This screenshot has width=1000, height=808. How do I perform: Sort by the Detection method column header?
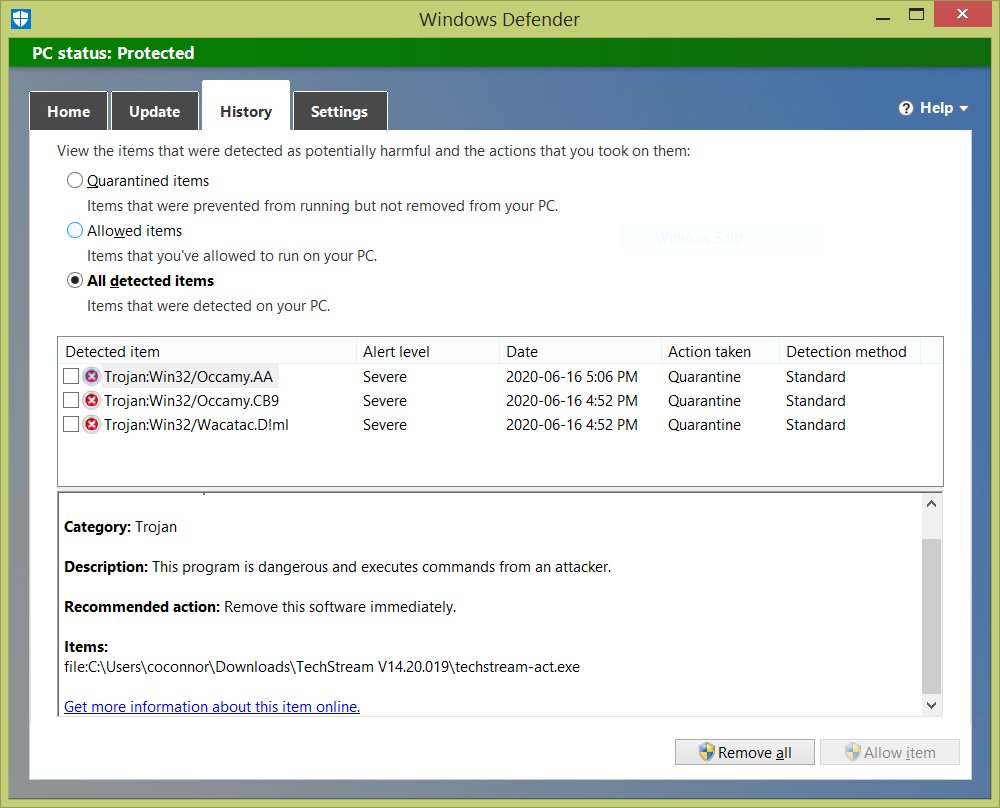pos(849,351)
